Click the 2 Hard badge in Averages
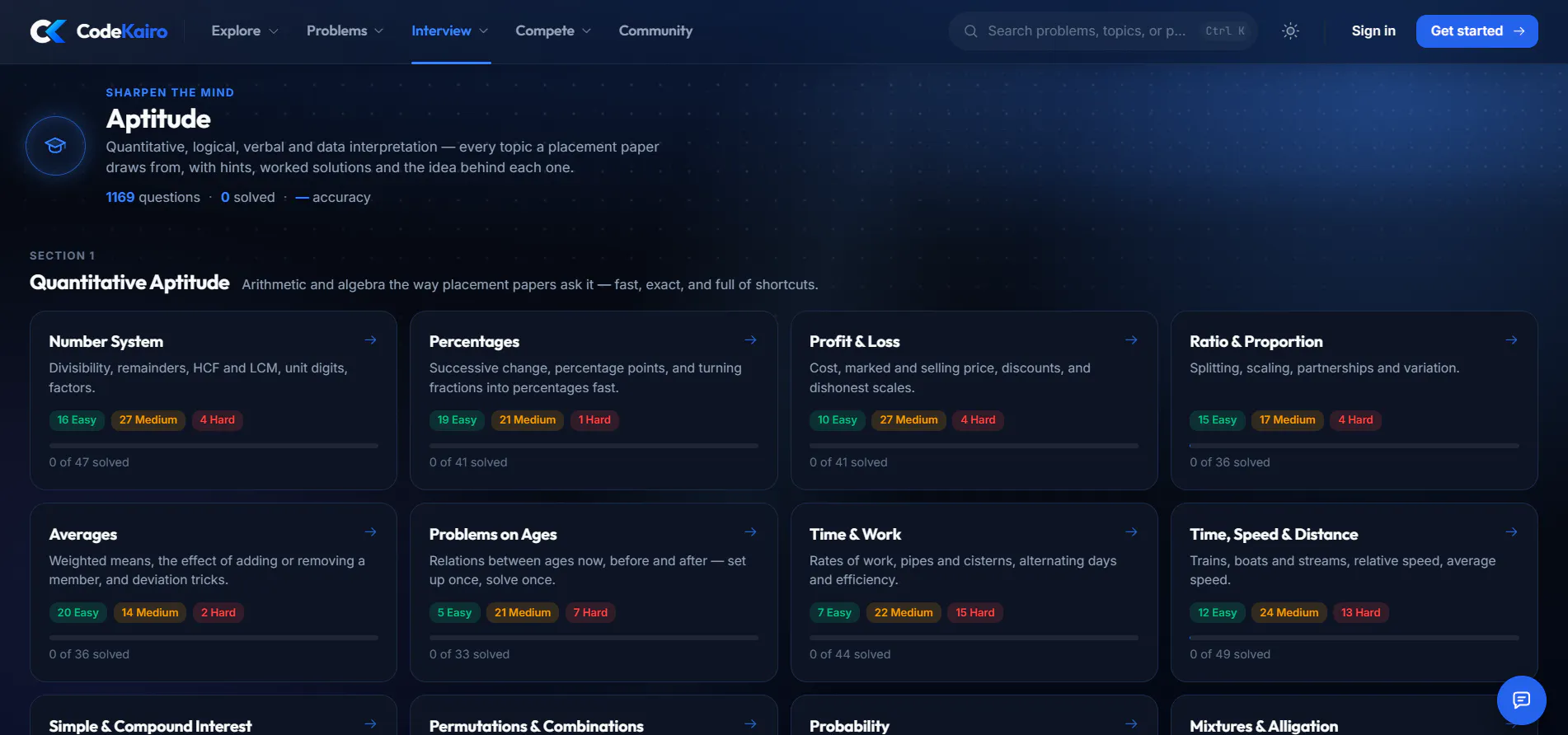The image size is (1568, 735). (218, 613)
